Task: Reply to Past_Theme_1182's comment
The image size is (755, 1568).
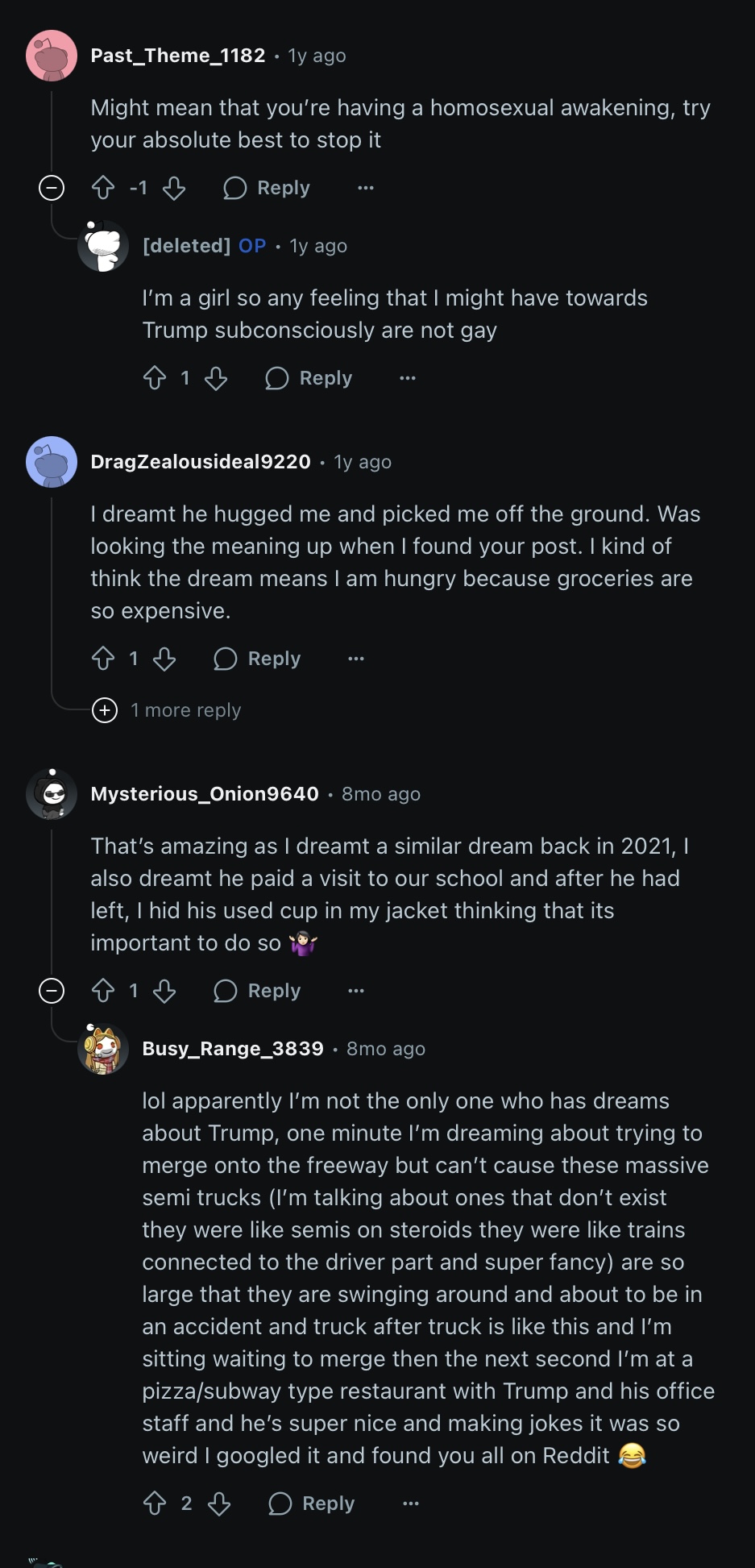Action: [268, 188]
